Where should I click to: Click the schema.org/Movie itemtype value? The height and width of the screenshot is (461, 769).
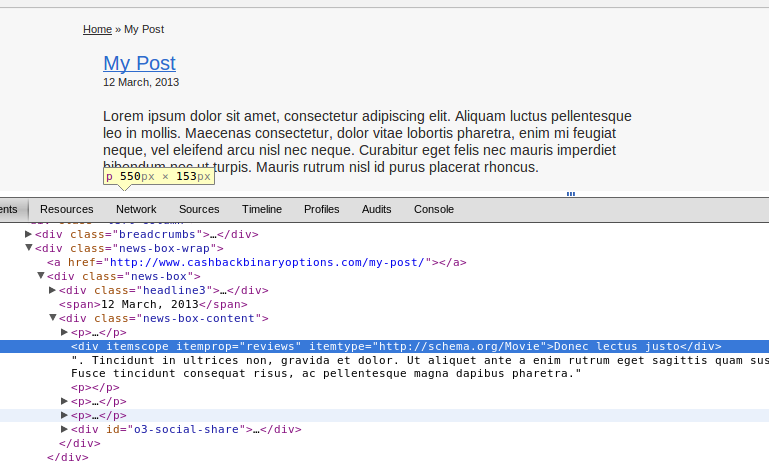click(x=460, y=346)
